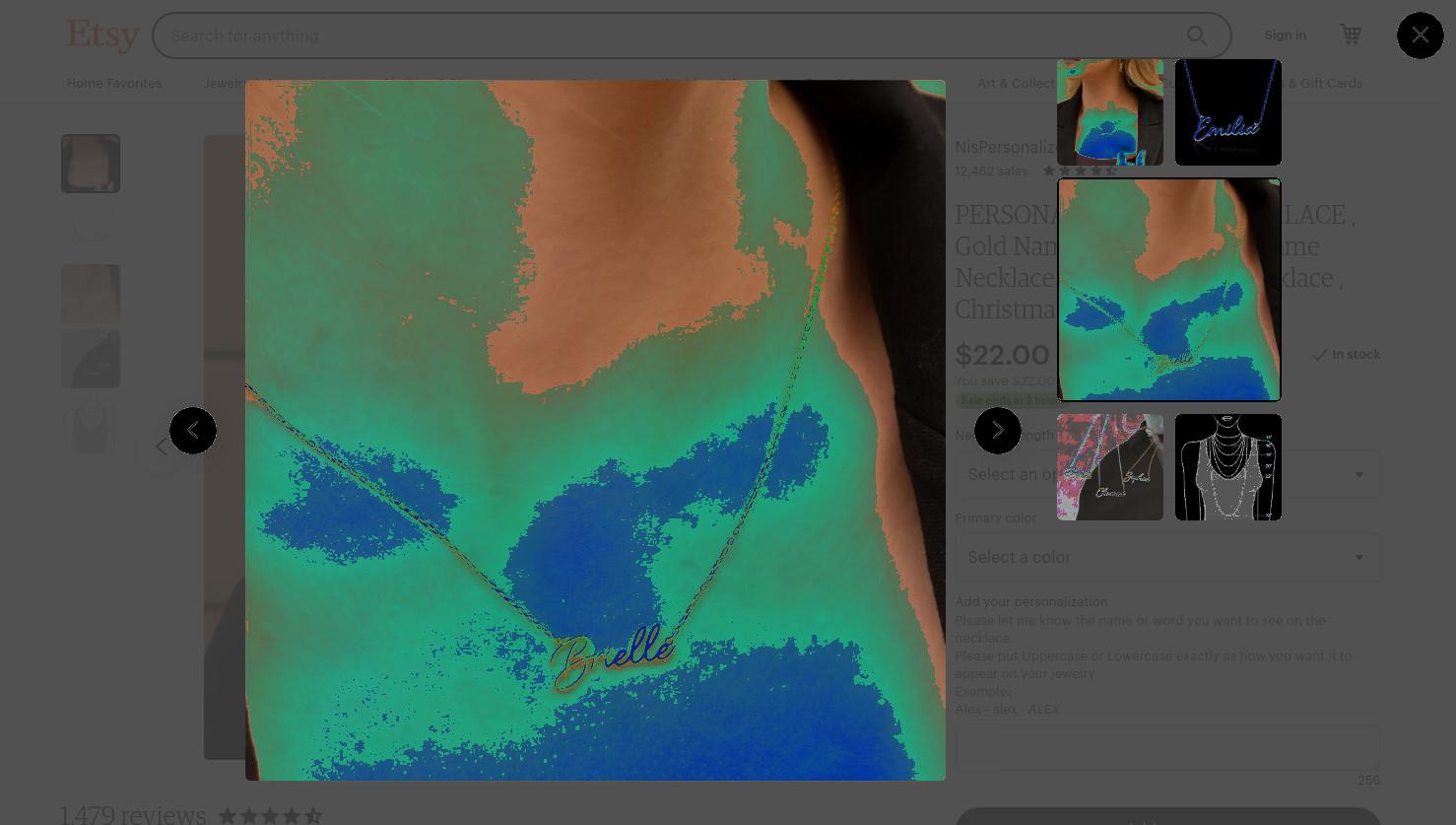Screen dimensions: 1456x825
Task: Select the multiple name necklaces thumbnail
Action: point(1110,467)
